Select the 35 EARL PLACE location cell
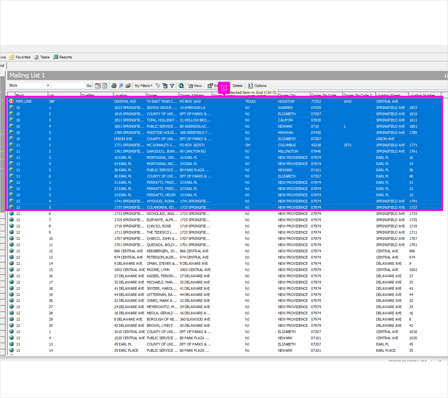The width and height of the screenshot is (448, 398). tap(126, 351)
